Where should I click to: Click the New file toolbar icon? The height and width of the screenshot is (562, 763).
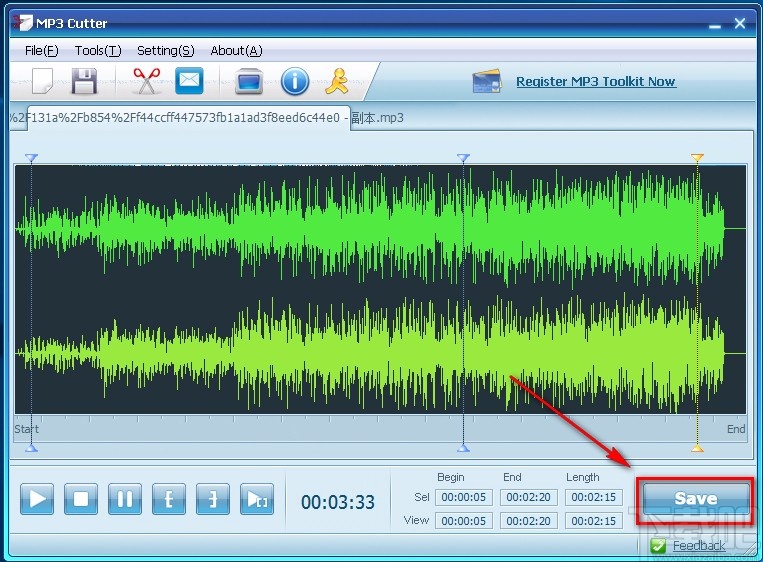tap(42, 81)
